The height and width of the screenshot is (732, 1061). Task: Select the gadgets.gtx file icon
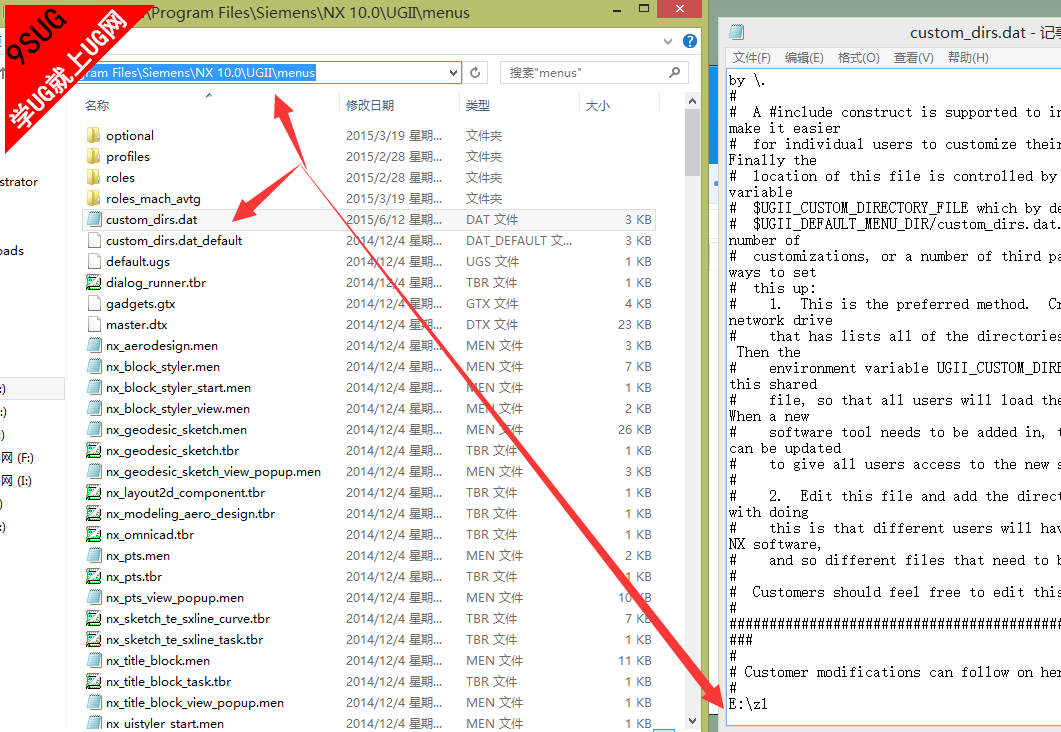(94, 303)
